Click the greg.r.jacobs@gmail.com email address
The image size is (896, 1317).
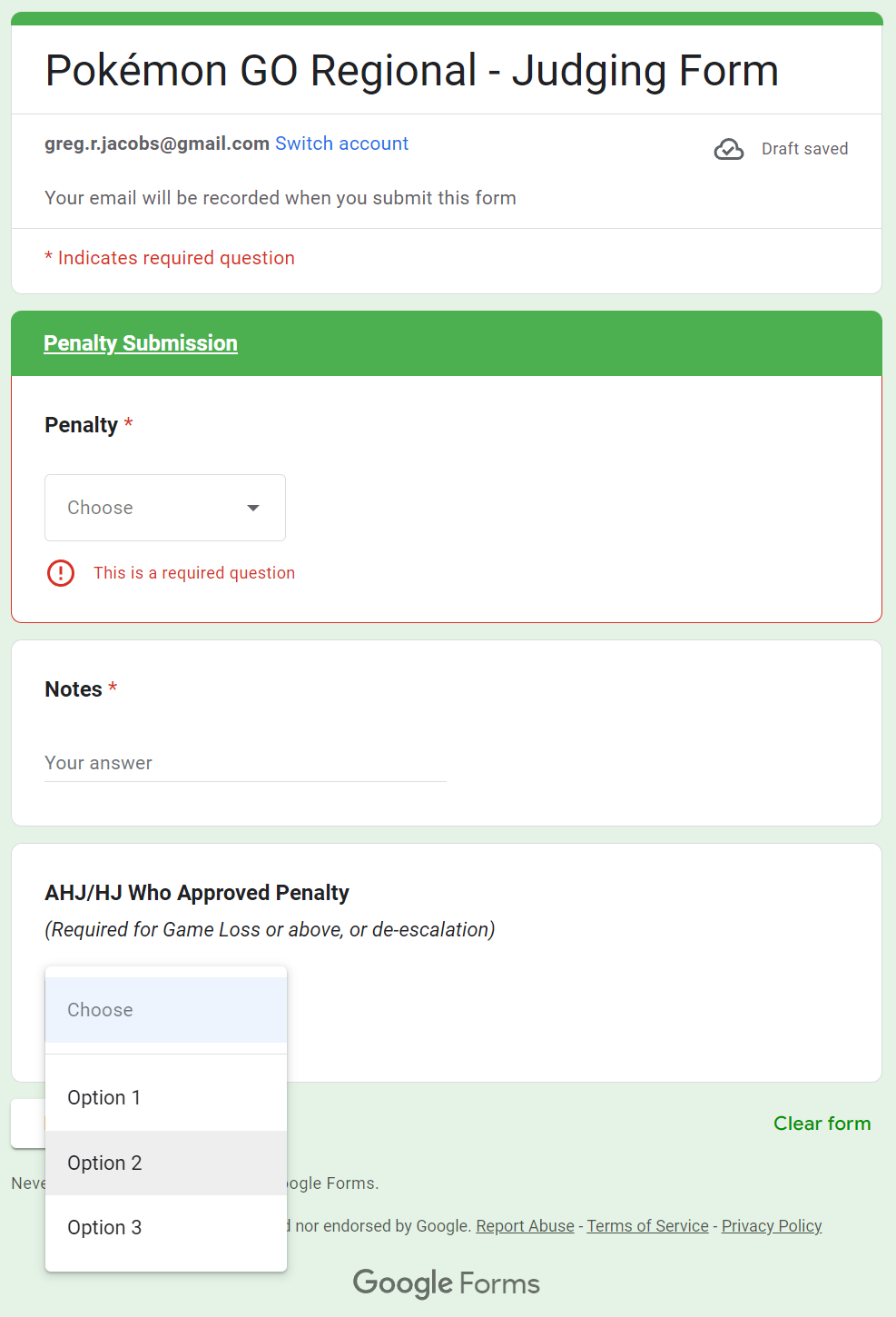[x=157, y=144]
